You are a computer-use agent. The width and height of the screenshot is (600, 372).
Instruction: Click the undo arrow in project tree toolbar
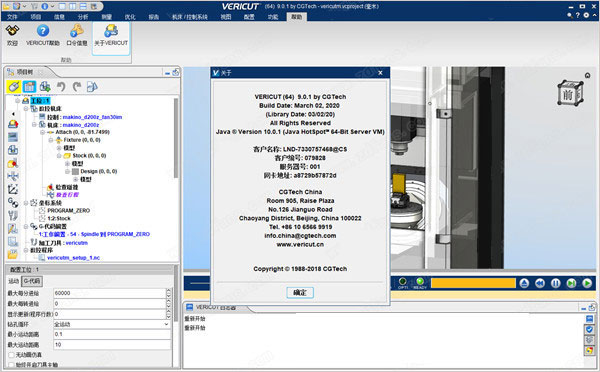pyautogui.click(x=61, y=87)
